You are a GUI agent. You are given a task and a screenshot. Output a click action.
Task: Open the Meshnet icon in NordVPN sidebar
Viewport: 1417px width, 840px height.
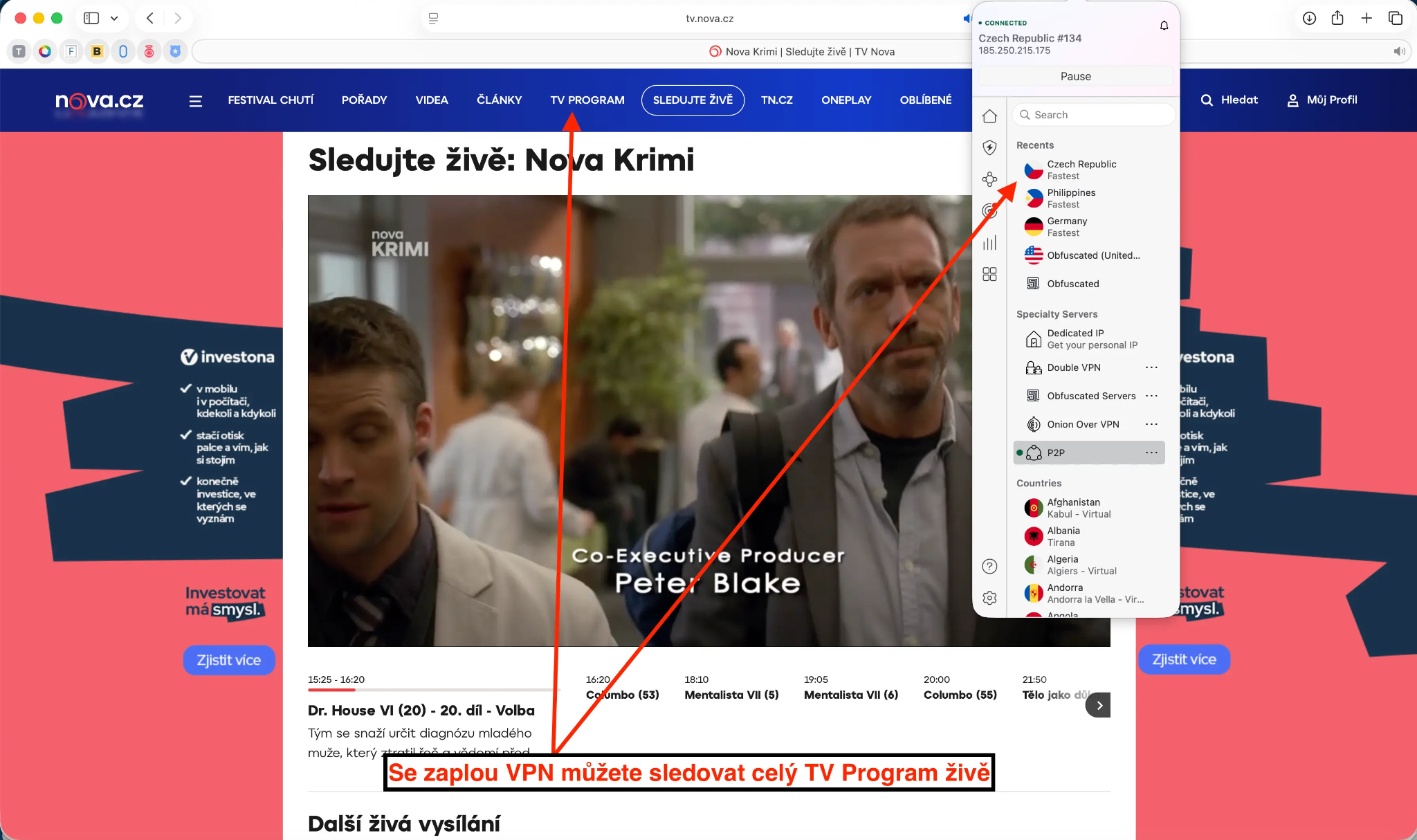point(991,179)
